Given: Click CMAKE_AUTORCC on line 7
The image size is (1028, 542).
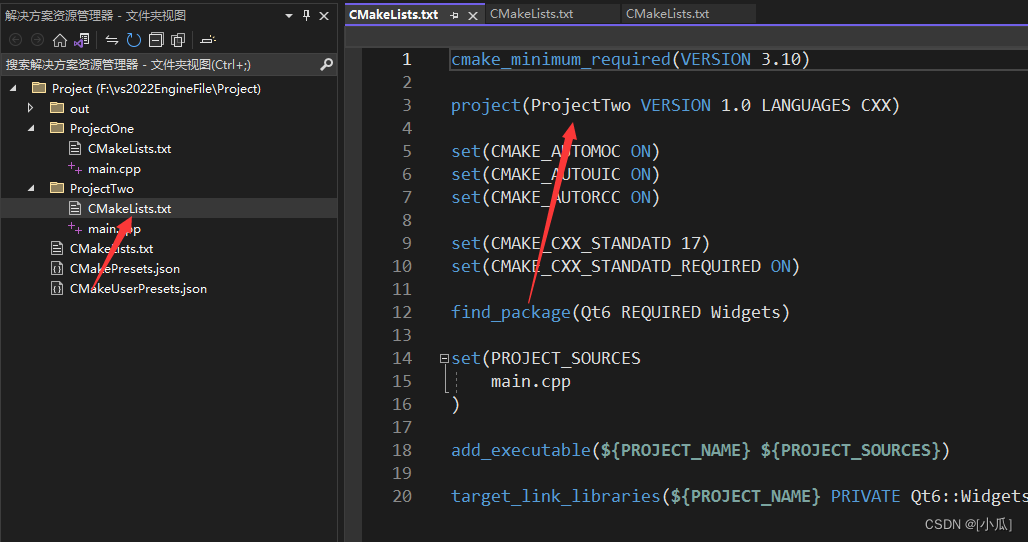Looking at the screenshot, I should click(555, 197).
